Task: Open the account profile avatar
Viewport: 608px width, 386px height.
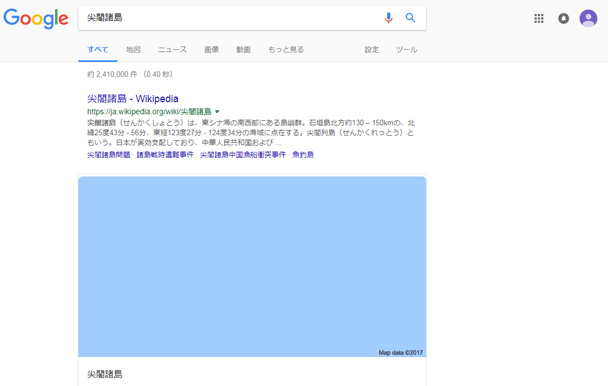Action: tap(588, 18)
